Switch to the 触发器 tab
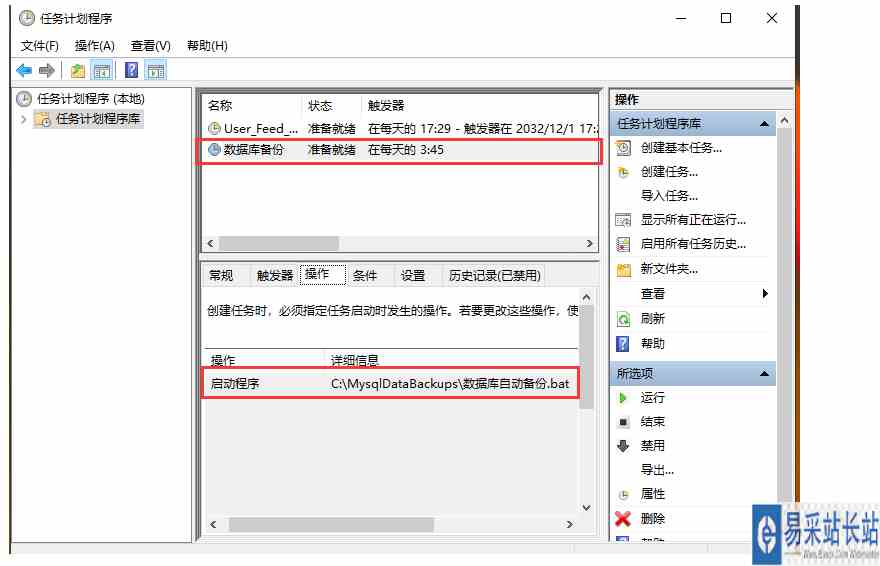The image size is (880, 566). click(x=275, y=275)
